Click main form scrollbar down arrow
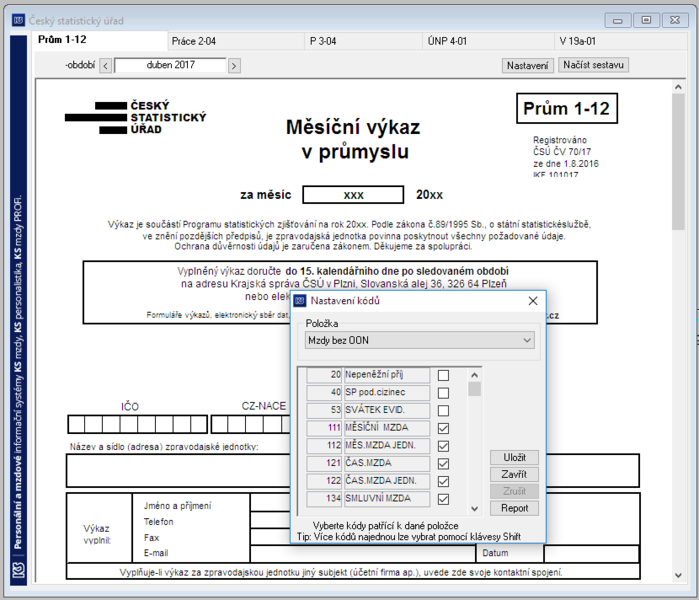This screenshot has height=600, width=699. pyautogui.click(x=678, y=575)
